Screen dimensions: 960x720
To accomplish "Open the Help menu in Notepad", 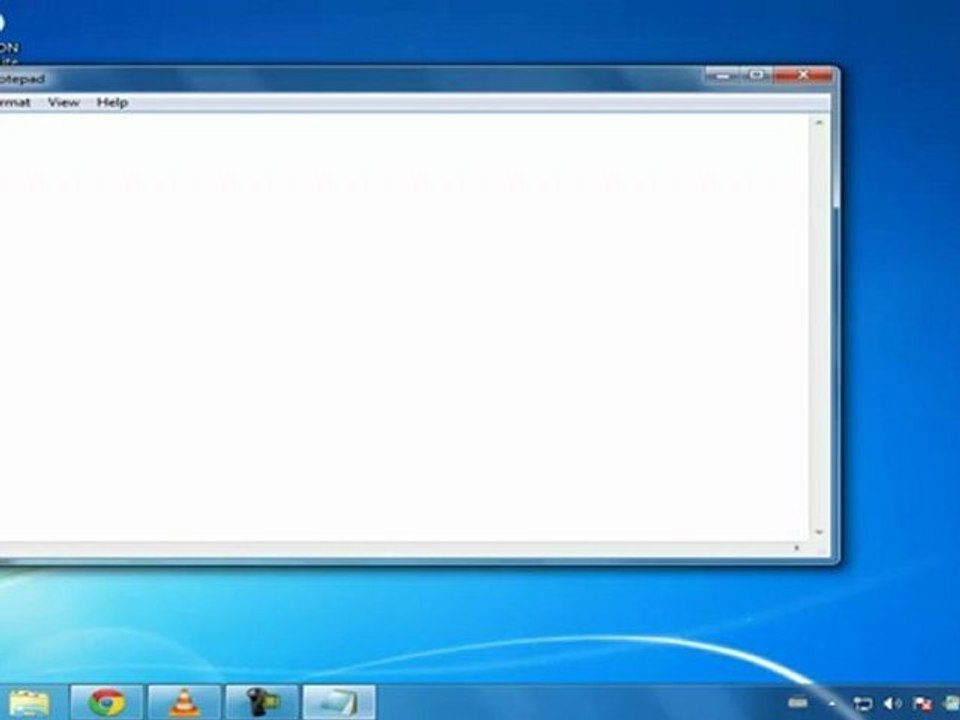I will (112, 102).
